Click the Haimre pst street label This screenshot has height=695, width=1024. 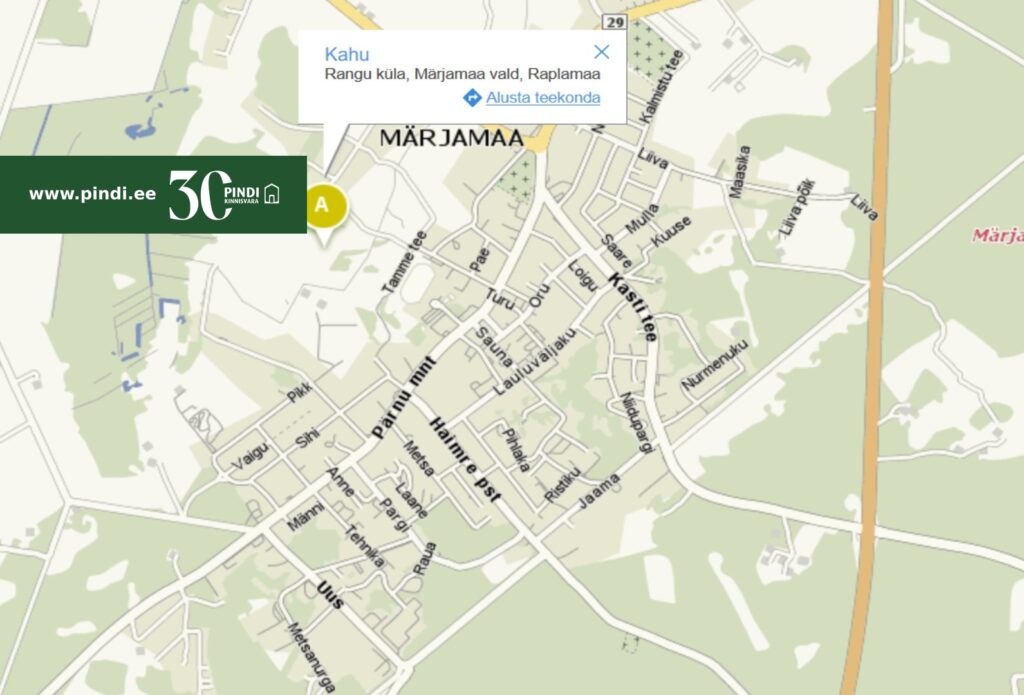(465, 460)
